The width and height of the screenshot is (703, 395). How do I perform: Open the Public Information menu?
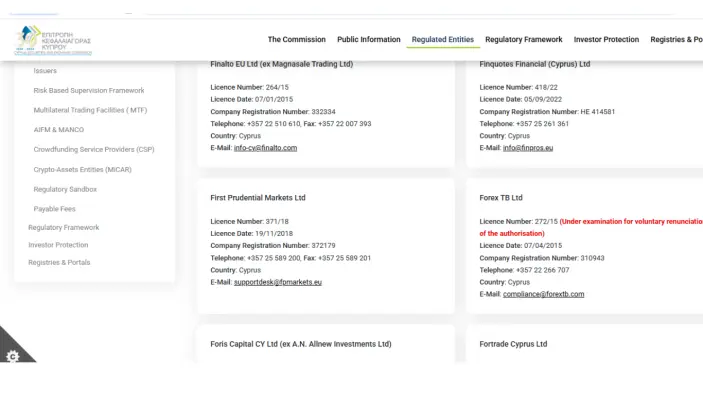tap(369, 39)
